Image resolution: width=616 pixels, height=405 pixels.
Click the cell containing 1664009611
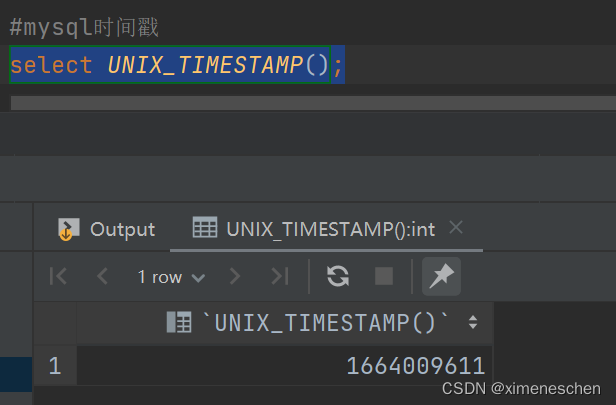pos(415,366)
